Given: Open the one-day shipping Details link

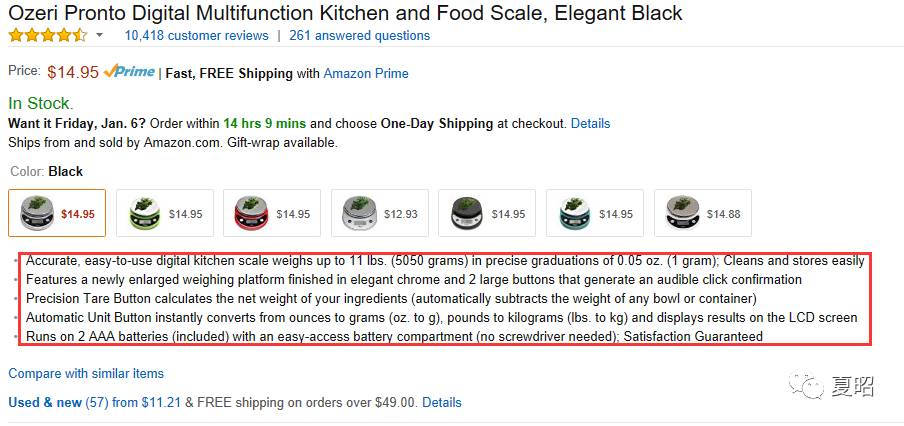Looking at the screenshot, I should 590,124.
